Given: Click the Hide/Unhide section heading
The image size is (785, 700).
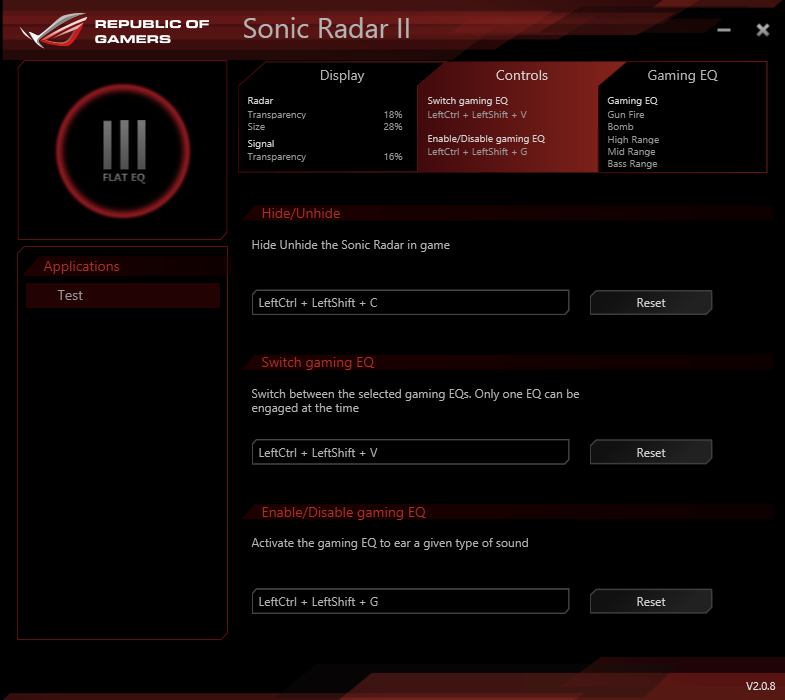Looking at the screenshot, I should click(301, 213).
